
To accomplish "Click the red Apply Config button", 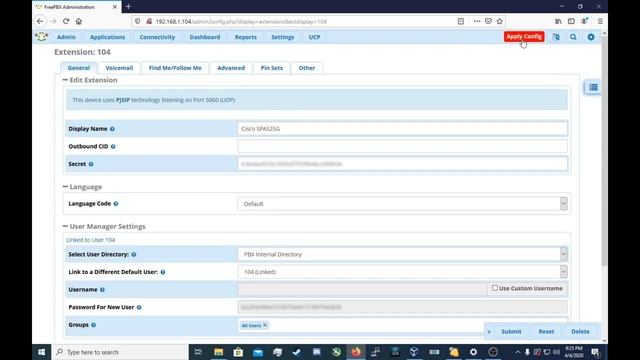I will pos(524,36).
